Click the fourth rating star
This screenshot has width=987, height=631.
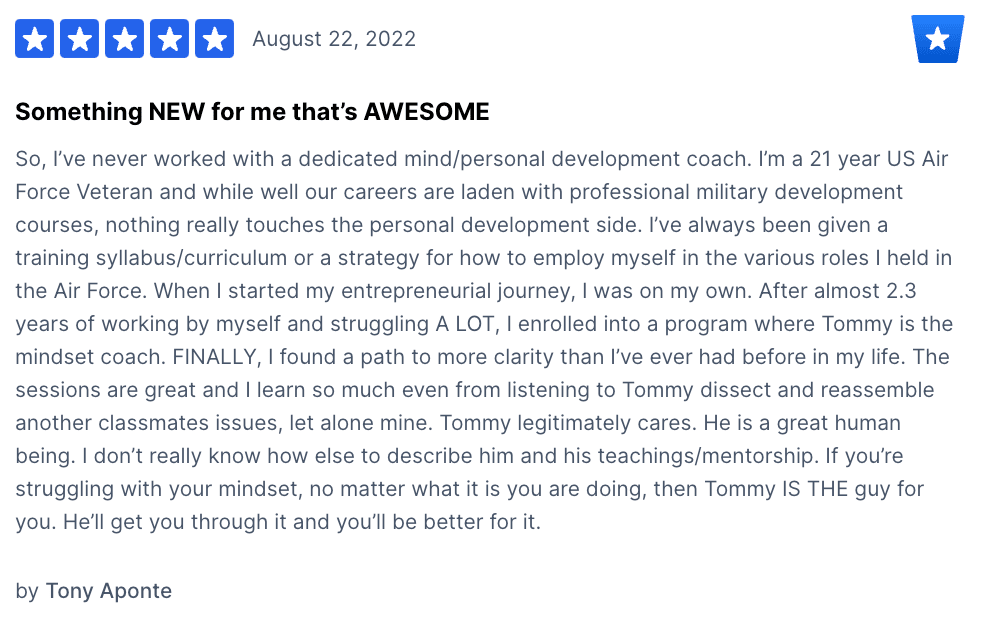pos(169,38)
